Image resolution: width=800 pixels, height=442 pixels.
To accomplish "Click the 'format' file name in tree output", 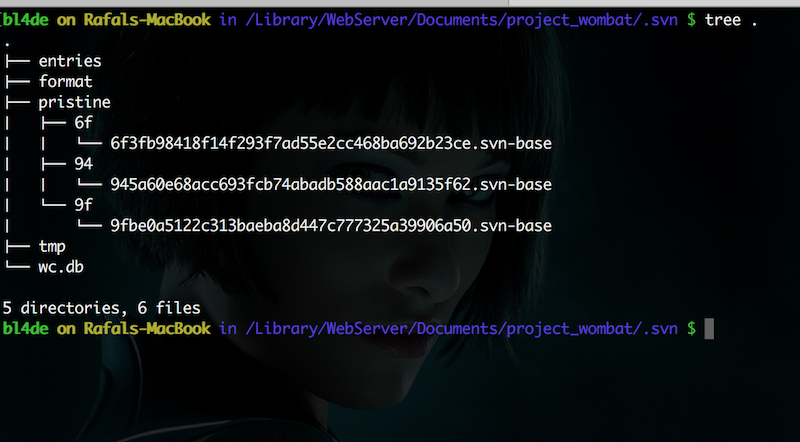I will pos(66,82).
